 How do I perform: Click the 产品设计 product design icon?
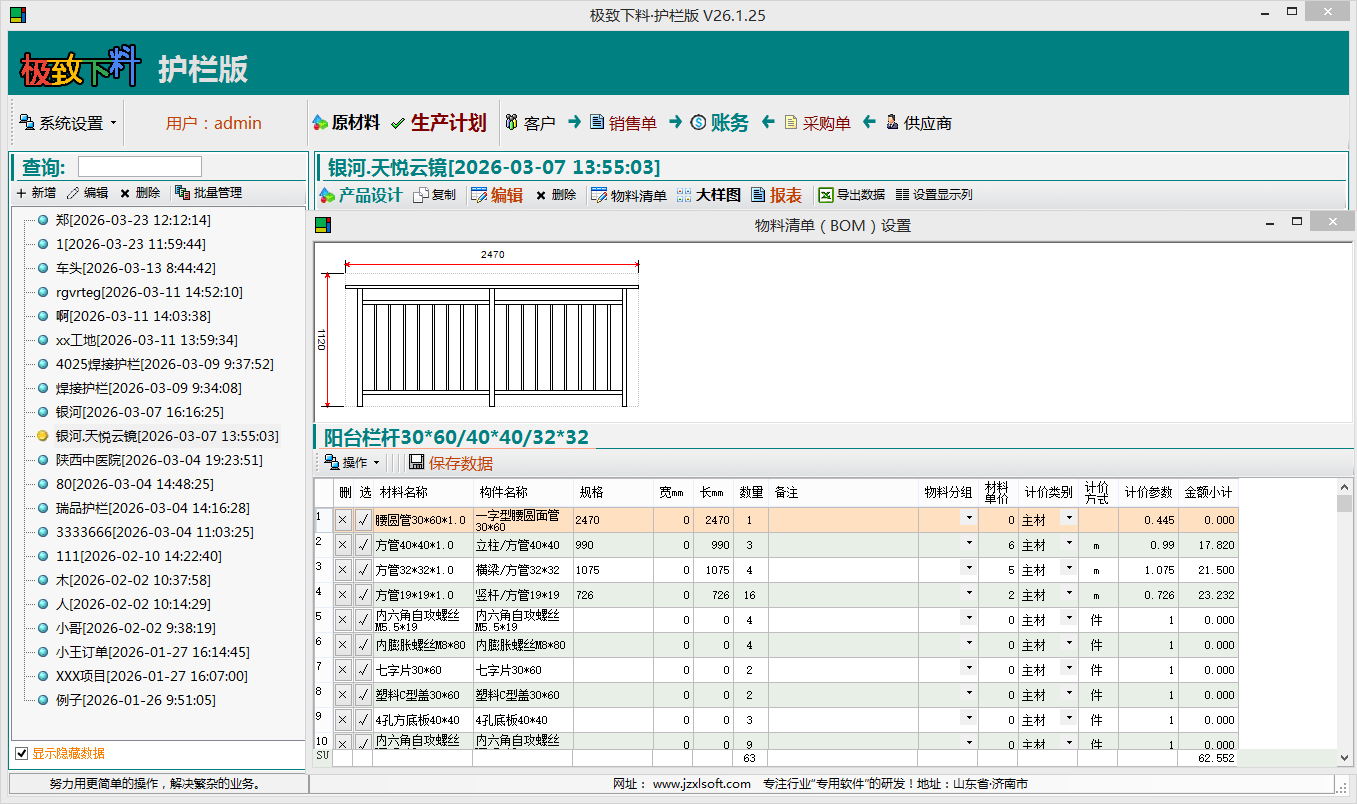pos(360,195)
